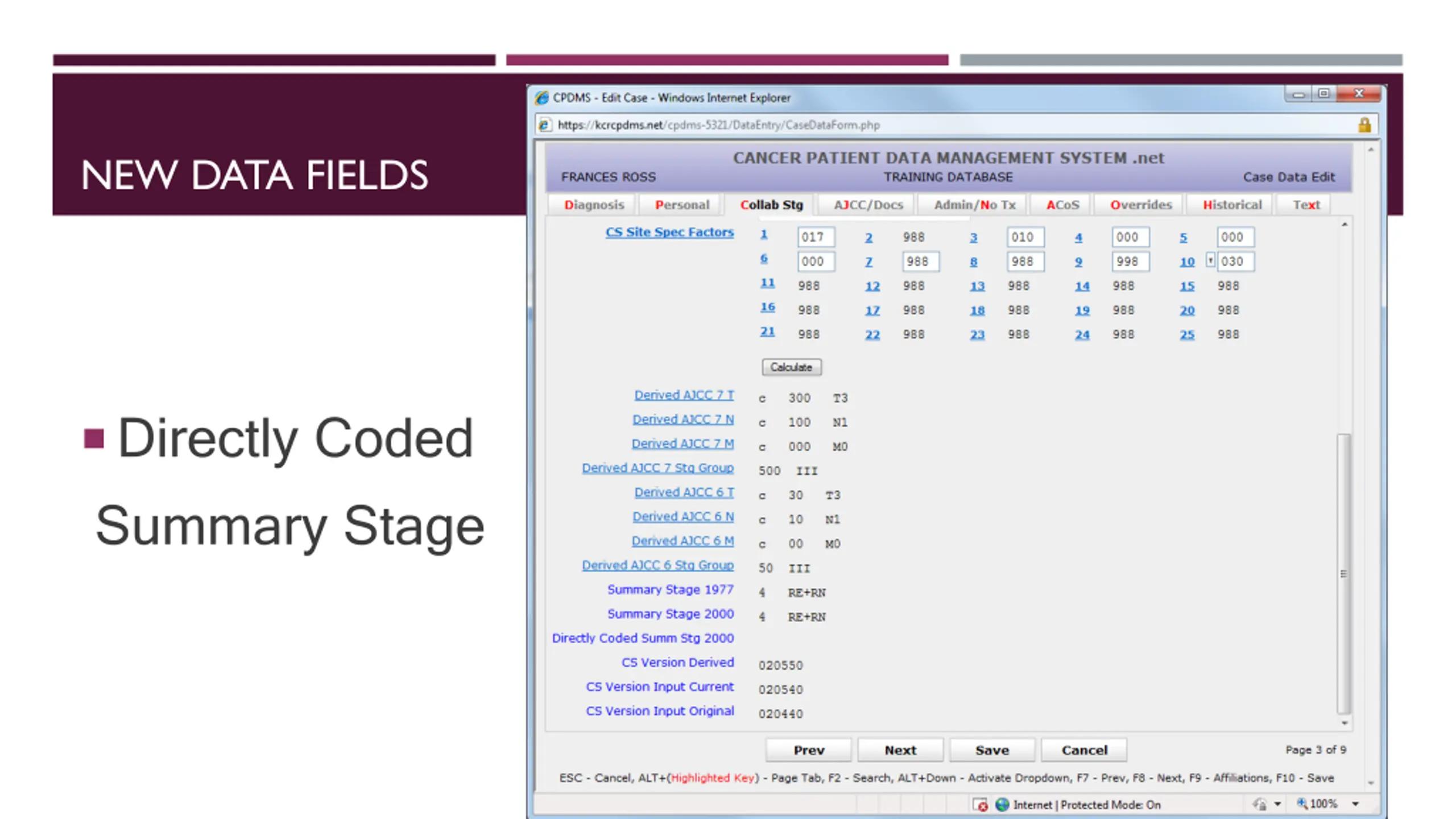
Task: Select the Collab Stg tab
Action: pos(771,205)
